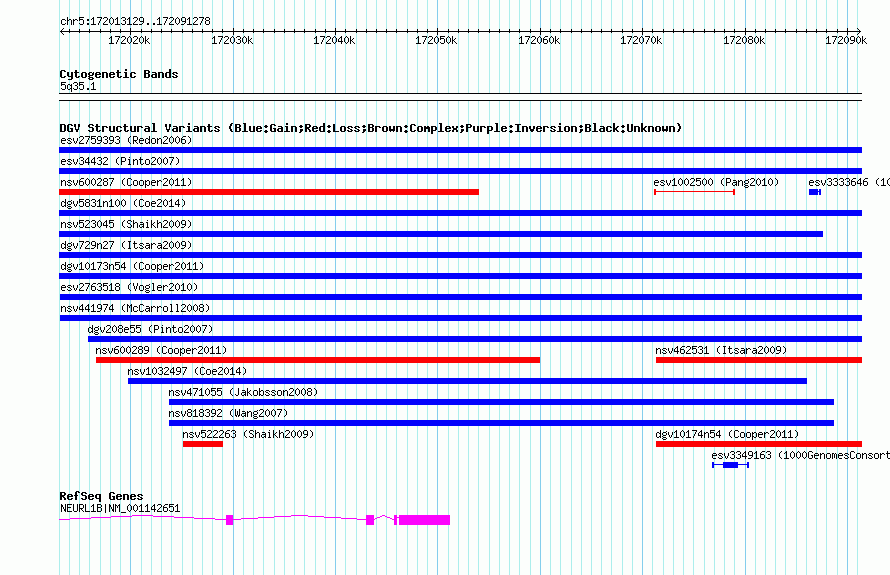The width and height of the screenshot is (890, 575).
Task: Click the blue bar under esv2759393
Action: coord(461,150)
